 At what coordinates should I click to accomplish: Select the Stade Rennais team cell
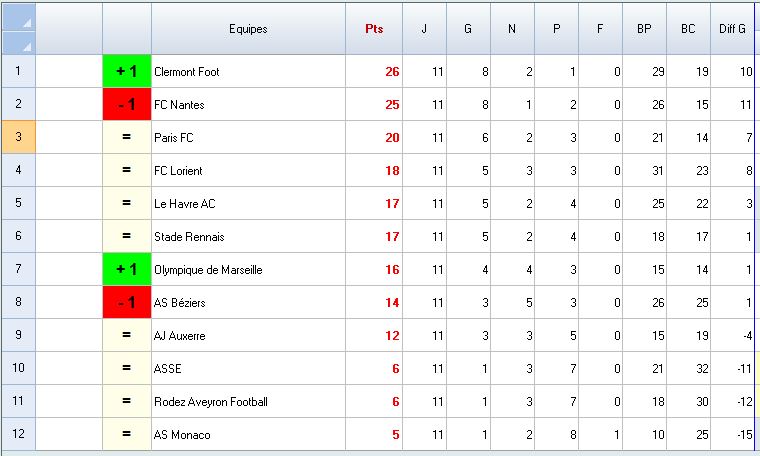[x=248, y=236]
